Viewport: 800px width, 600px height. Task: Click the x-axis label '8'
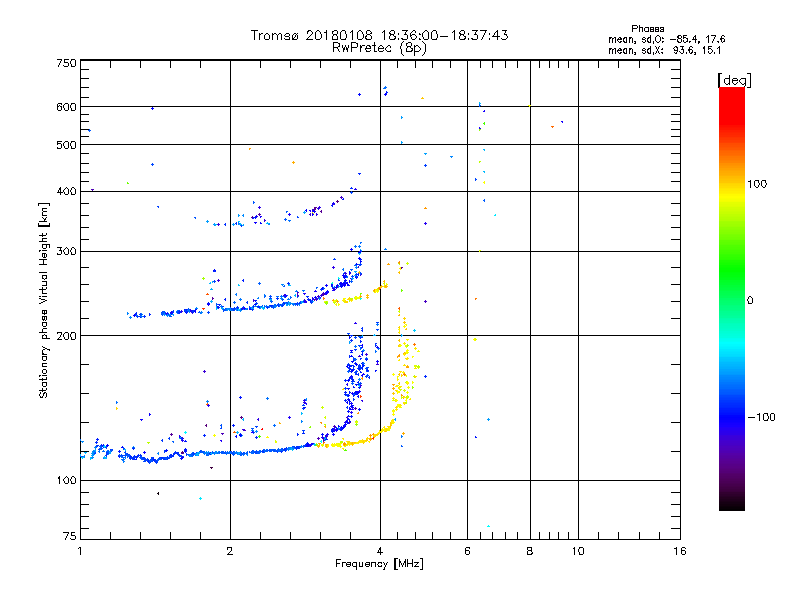coord(530,551)
